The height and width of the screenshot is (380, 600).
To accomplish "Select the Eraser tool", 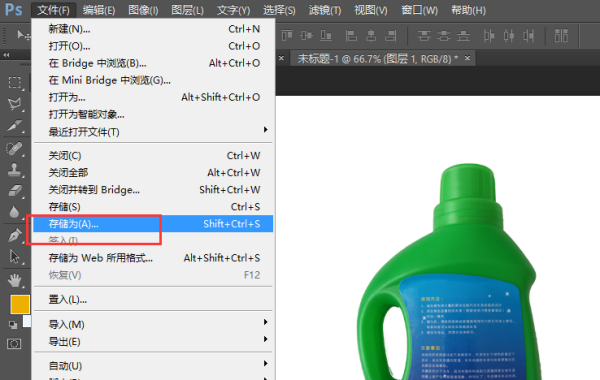I will point(15,191).
